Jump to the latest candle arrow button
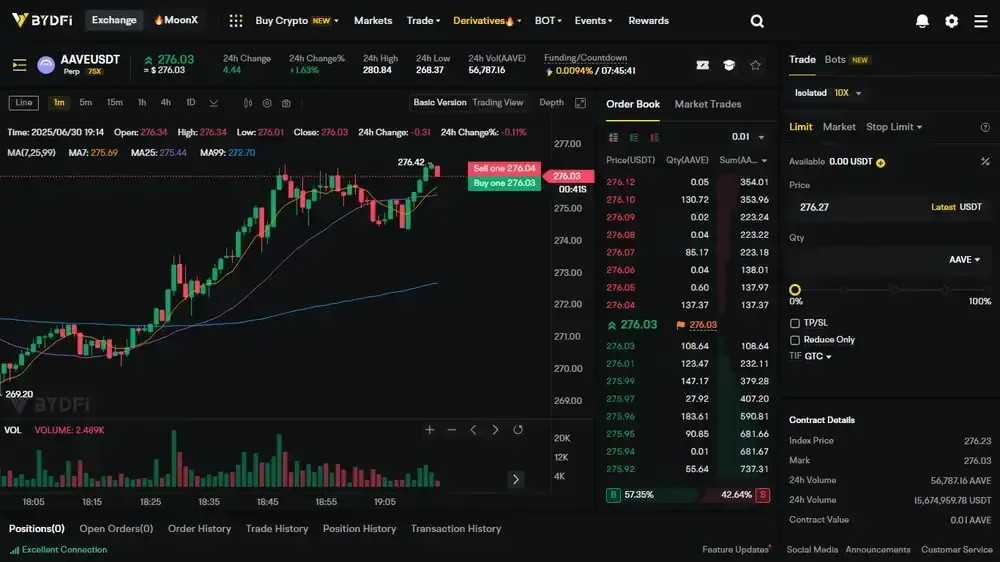 pyautogui.click(x=516, y=479)
